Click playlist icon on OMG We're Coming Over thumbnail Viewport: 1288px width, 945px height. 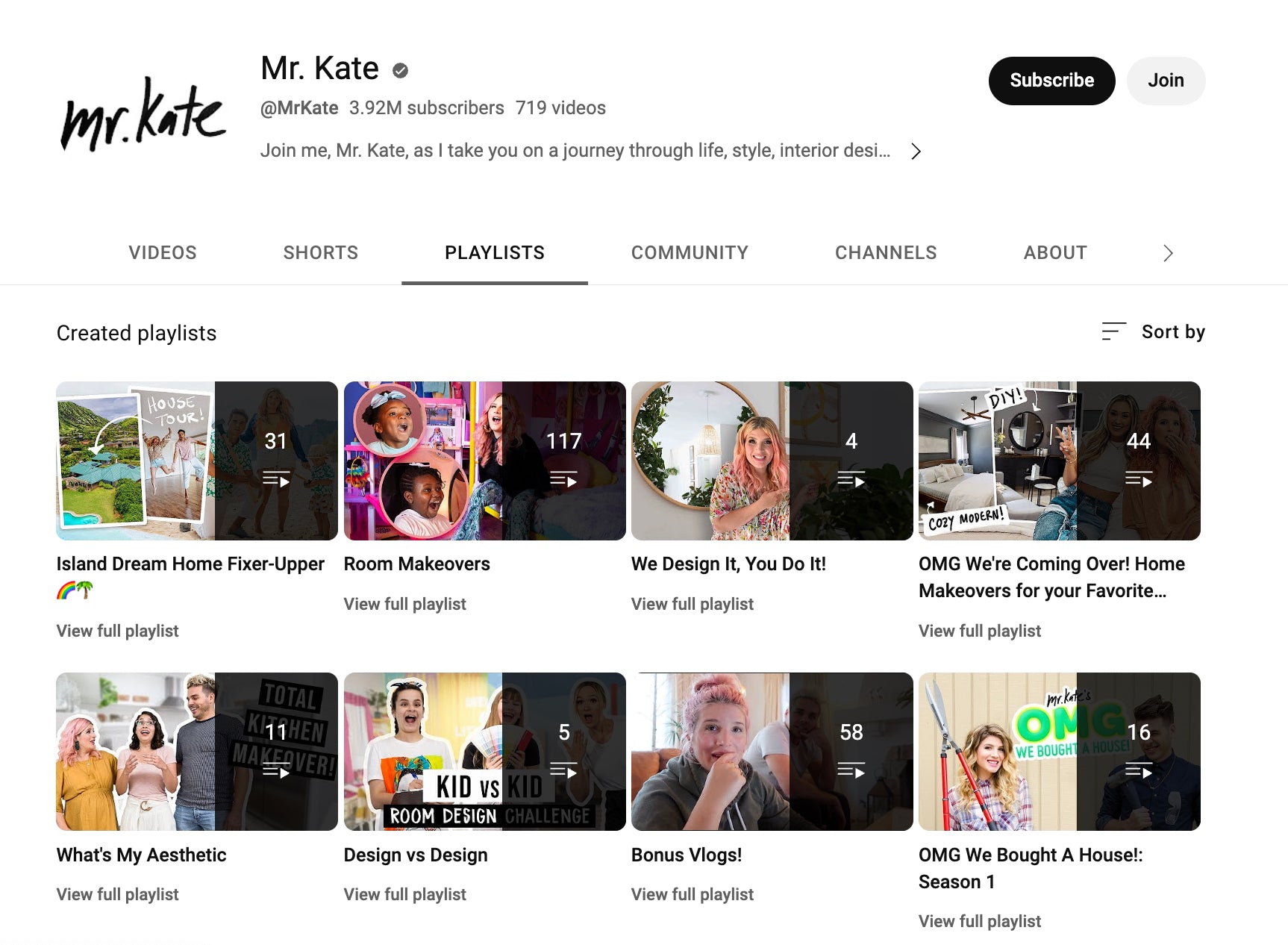(1138, 479)
